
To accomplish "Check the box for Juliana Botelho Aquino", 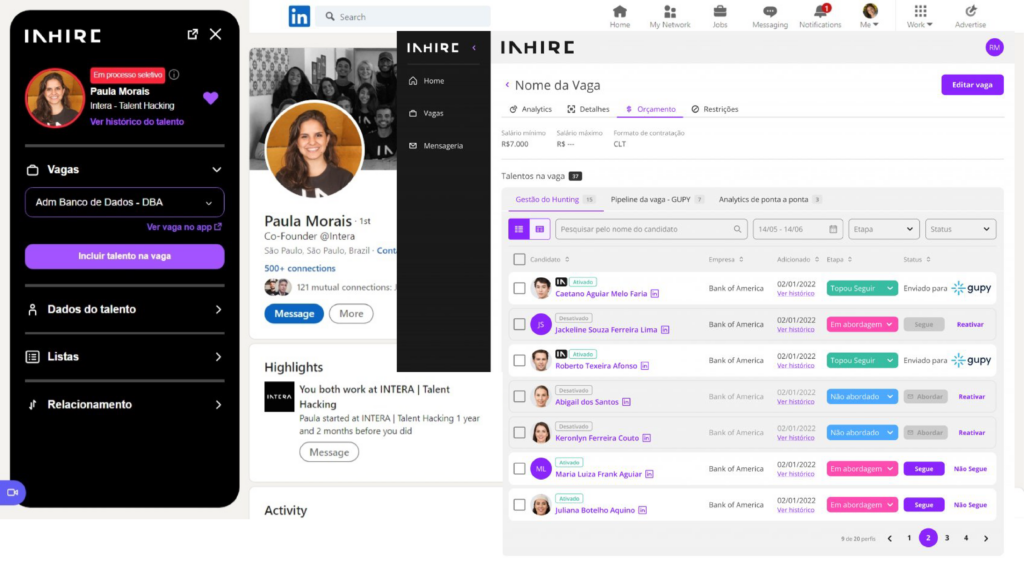I will click(x=519, y=505).
